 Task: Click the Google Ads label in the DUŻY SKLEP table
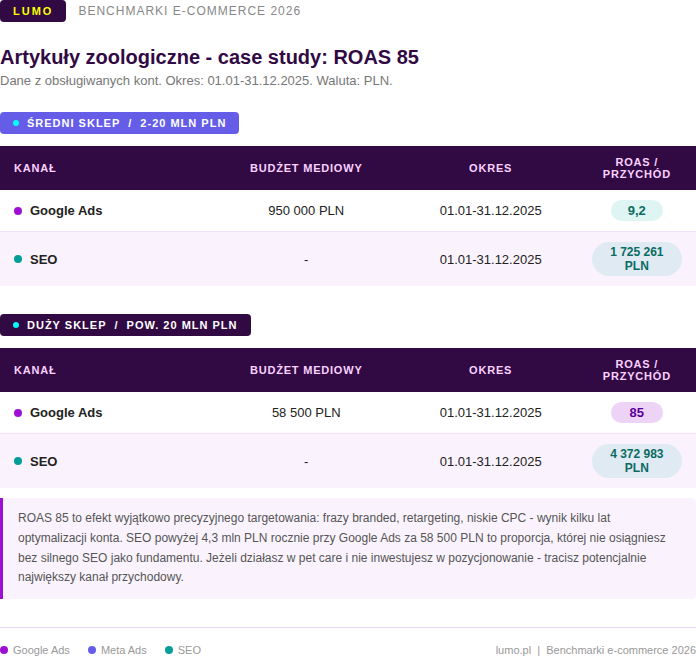pyautogui.click(x=66, y=413)
